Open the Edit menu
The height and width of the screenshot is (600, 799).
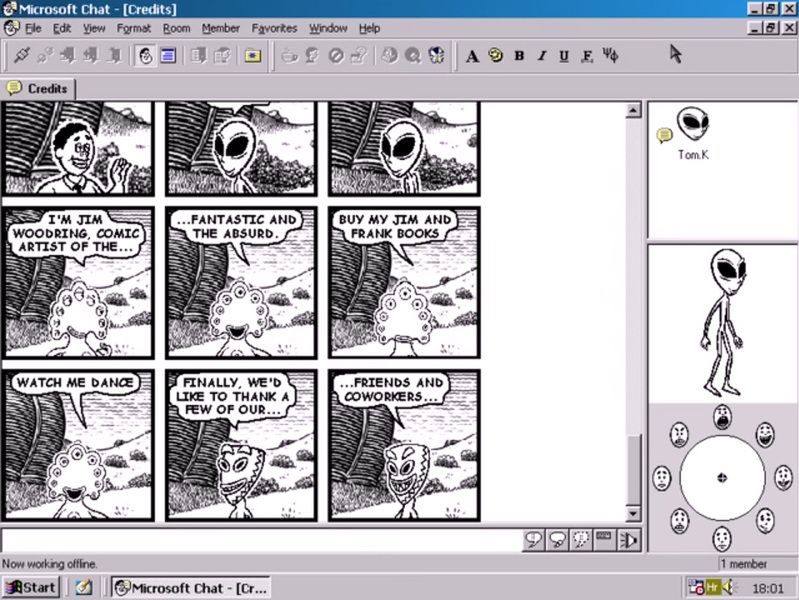click(x=62, y=29)
